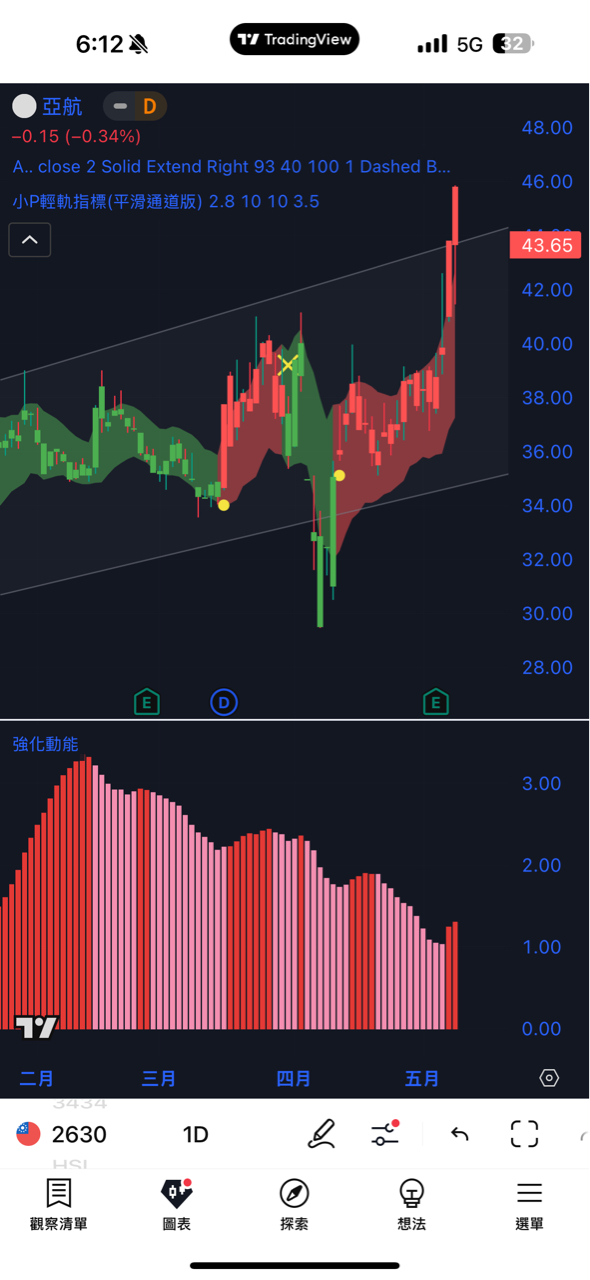The image size is (590, 1280).
Task: Open symbol search for 2630
Action: coord(61,1134)
